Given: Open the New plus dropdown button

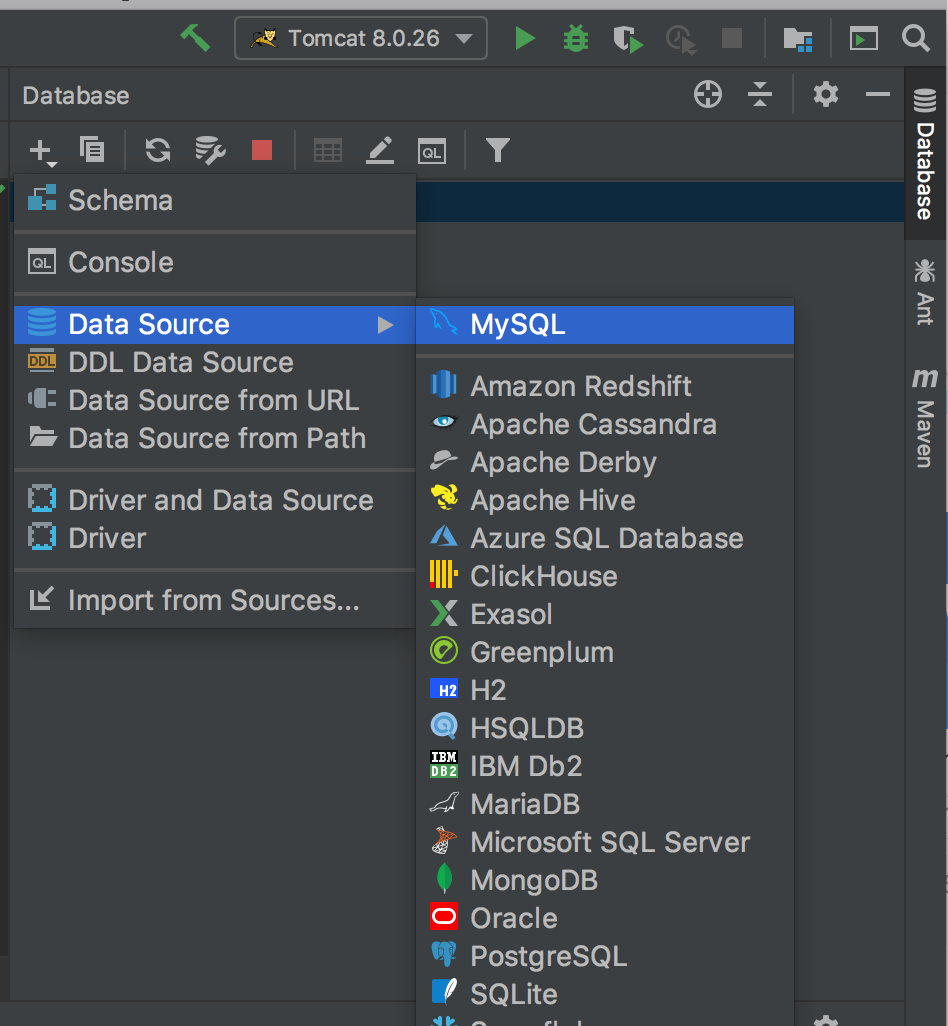Looking at the screenshot, I should click(42, 151).
